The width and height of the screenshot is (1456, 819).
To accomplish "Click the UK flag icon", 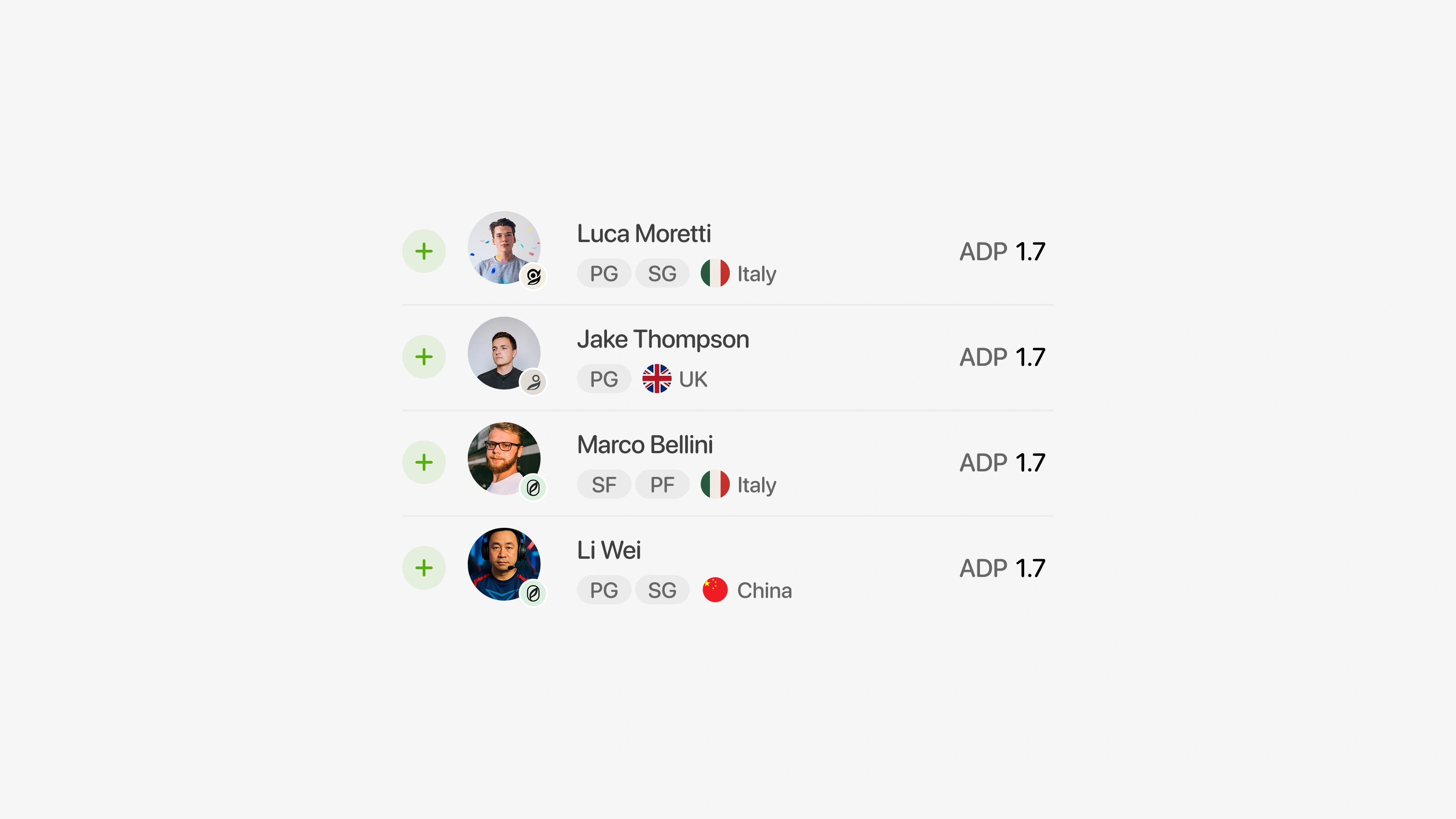I will tap(657, 379).
